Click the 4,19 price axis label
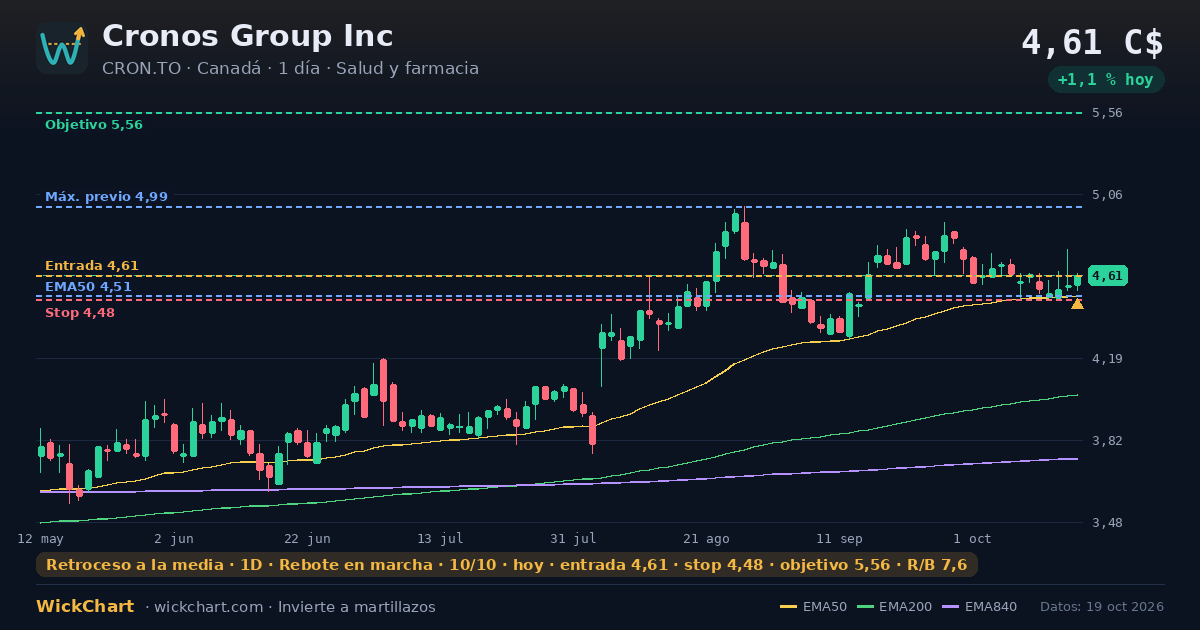The image size is (1200, 630). tap(1107, 359)
